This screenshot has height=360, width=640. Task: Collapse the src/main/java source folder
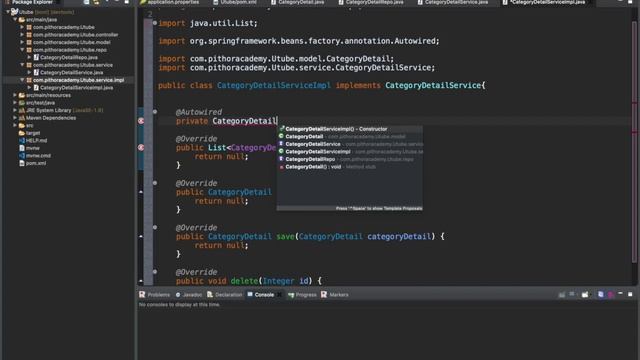[x=15, y=20]
